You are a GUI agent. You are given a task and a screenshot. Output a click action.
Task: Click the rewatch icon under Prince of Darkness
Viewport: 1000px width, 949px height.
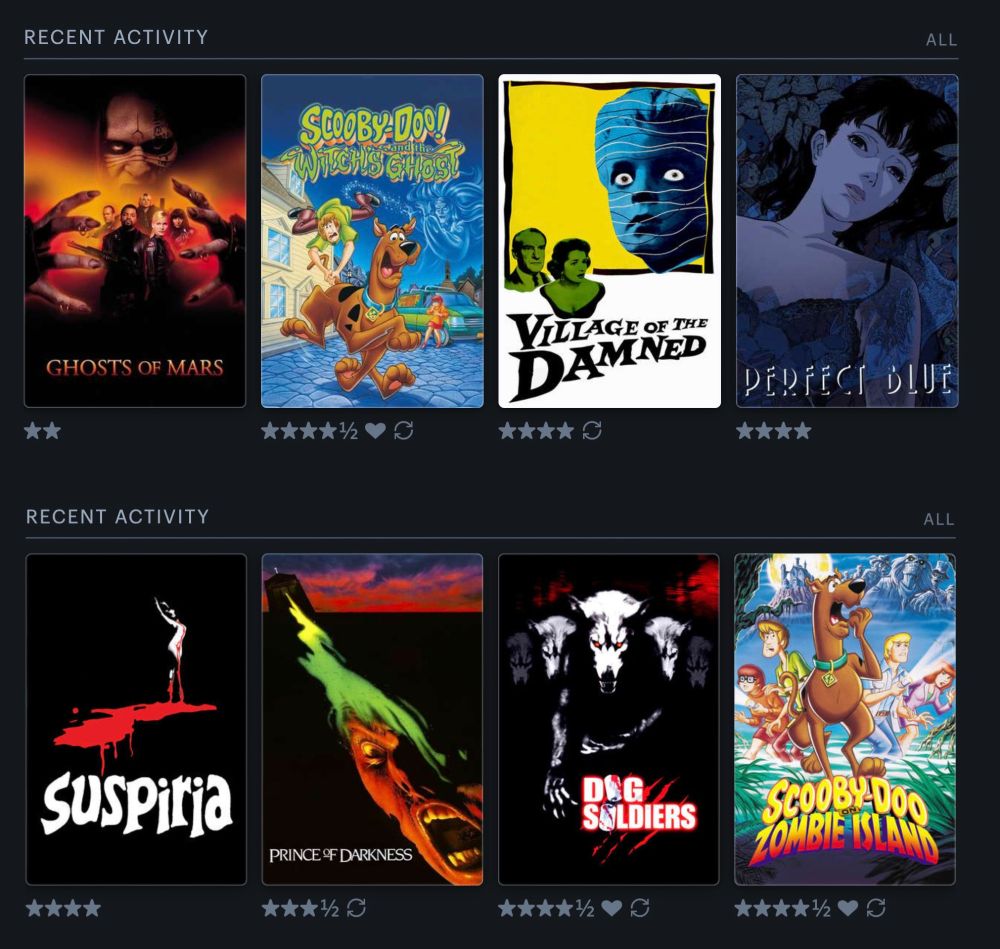click(x=356, y=908)
